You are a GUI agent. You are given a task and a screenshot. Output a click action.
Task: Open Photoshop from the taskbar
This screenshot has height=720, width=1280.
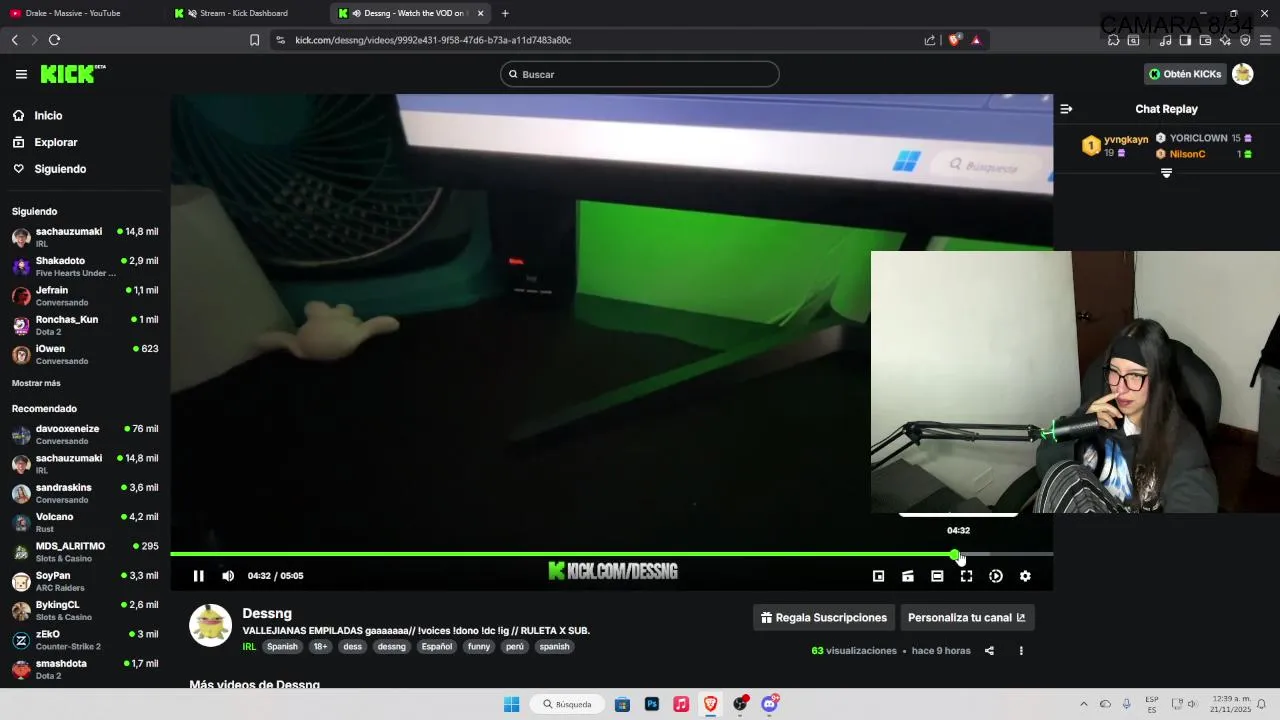[x=652, y=704]
